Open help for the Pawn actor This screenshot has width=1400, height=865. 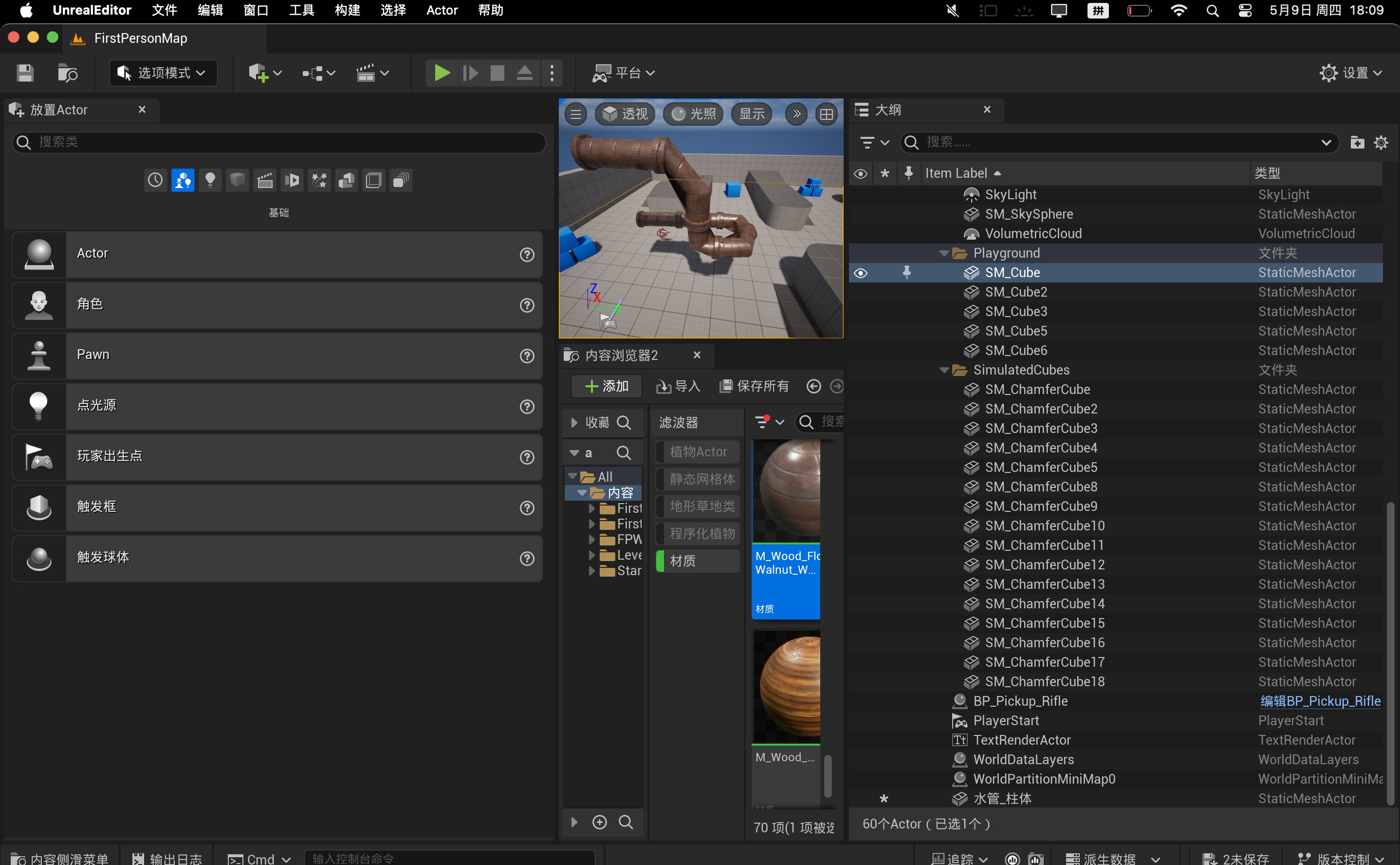click(x=527, y=356)
